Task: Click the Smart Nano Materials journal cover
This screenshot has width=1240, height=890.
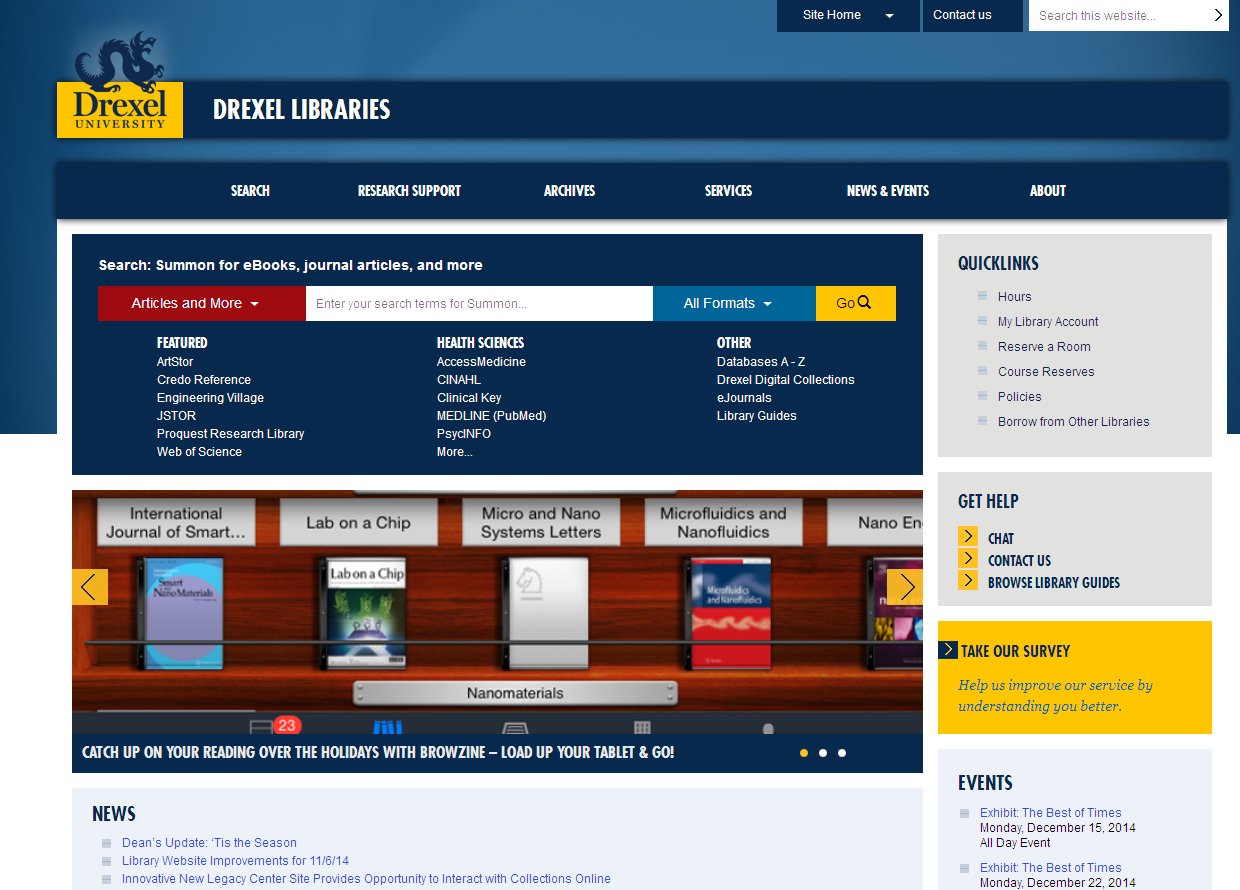Action: pos(183,613)
